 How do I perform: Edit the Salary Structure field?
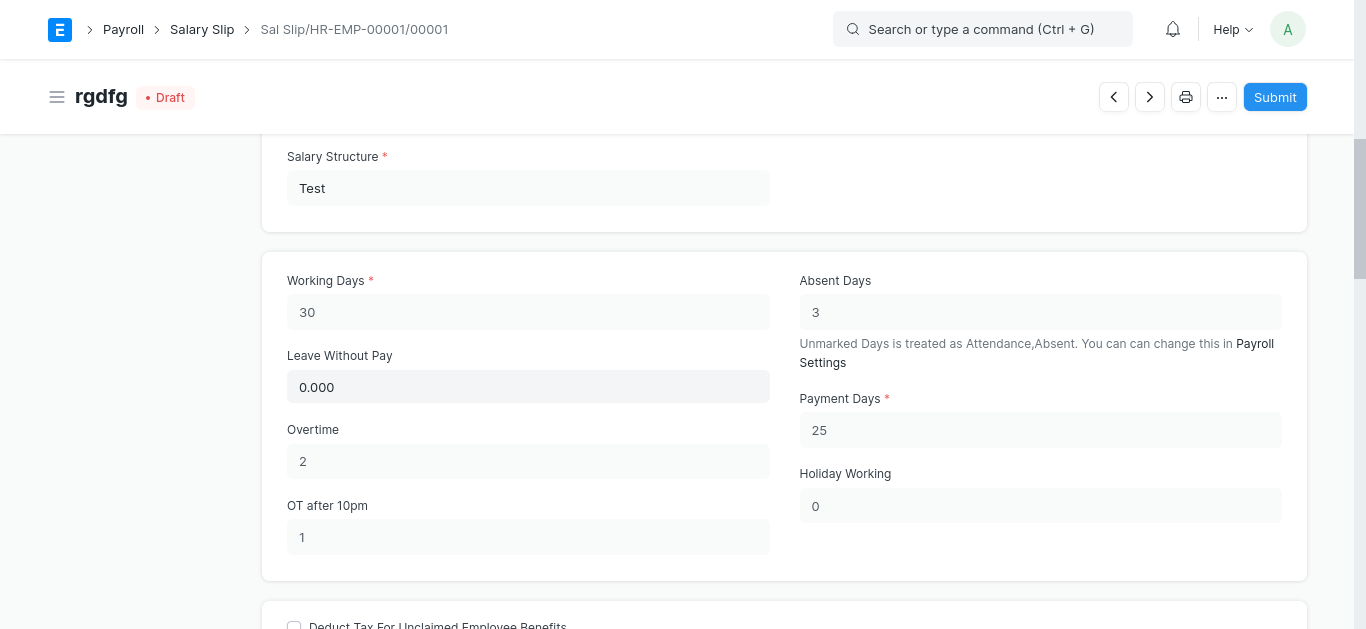[x=528, y=188]
